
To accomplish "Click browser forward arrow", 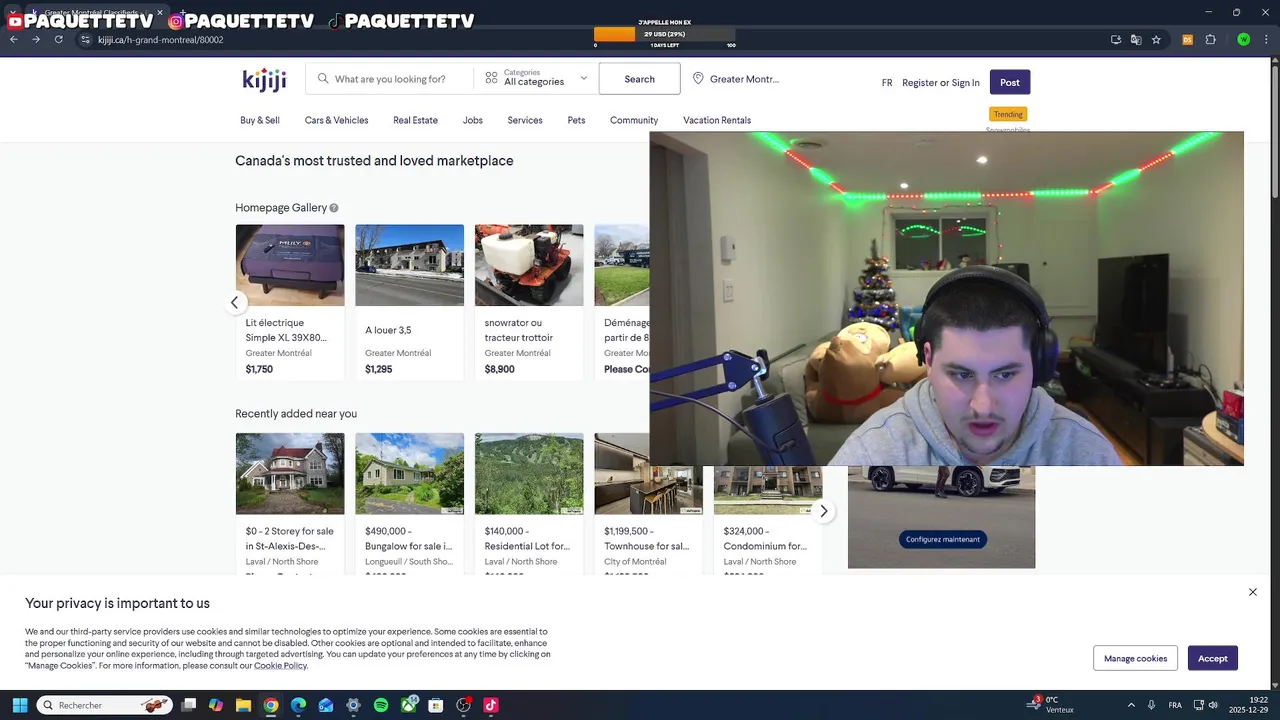I will click(x=36, y=40).
